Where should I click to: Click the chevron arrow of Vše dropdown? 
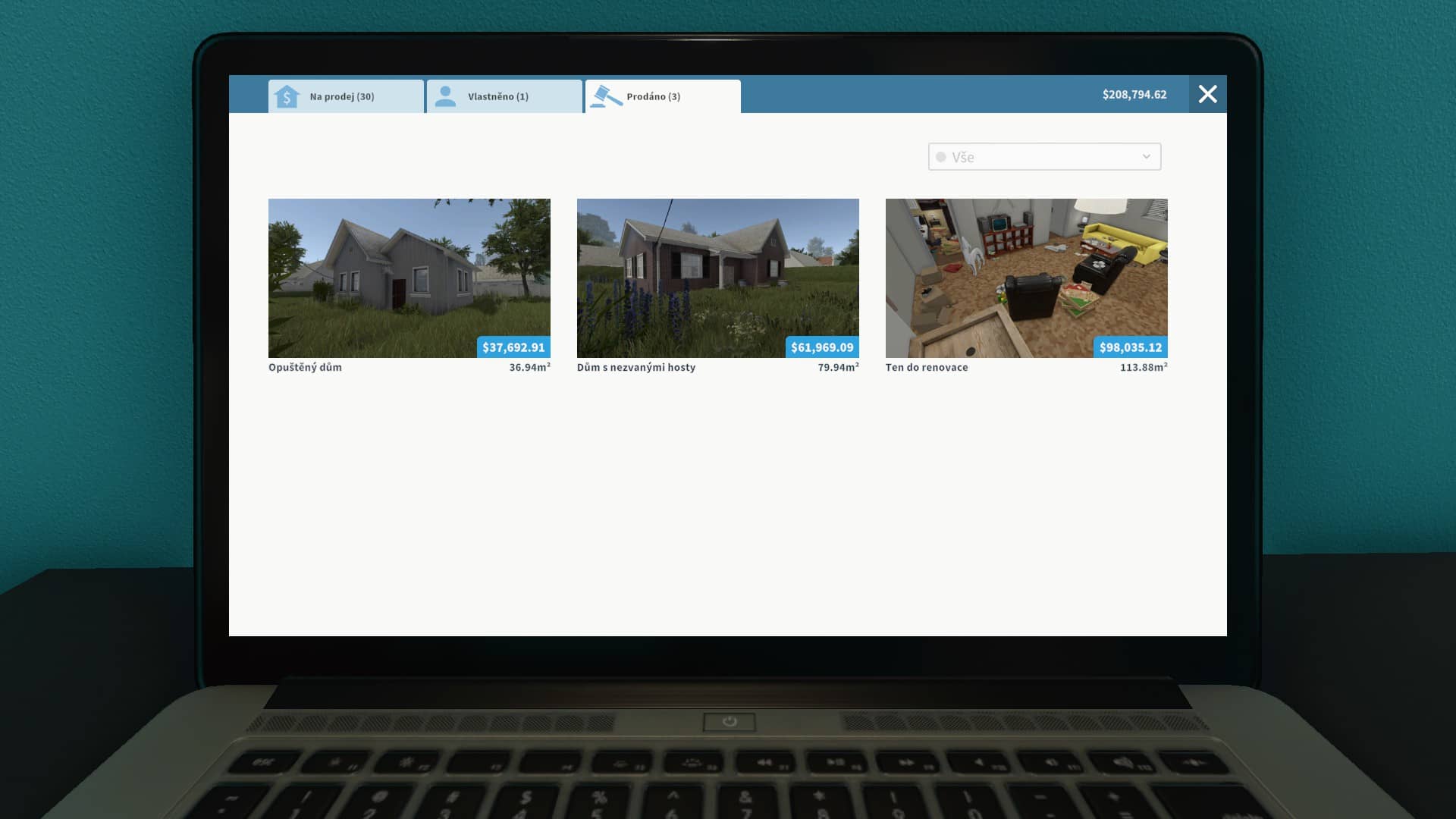pyautogui.click(x=1147, y=157)
